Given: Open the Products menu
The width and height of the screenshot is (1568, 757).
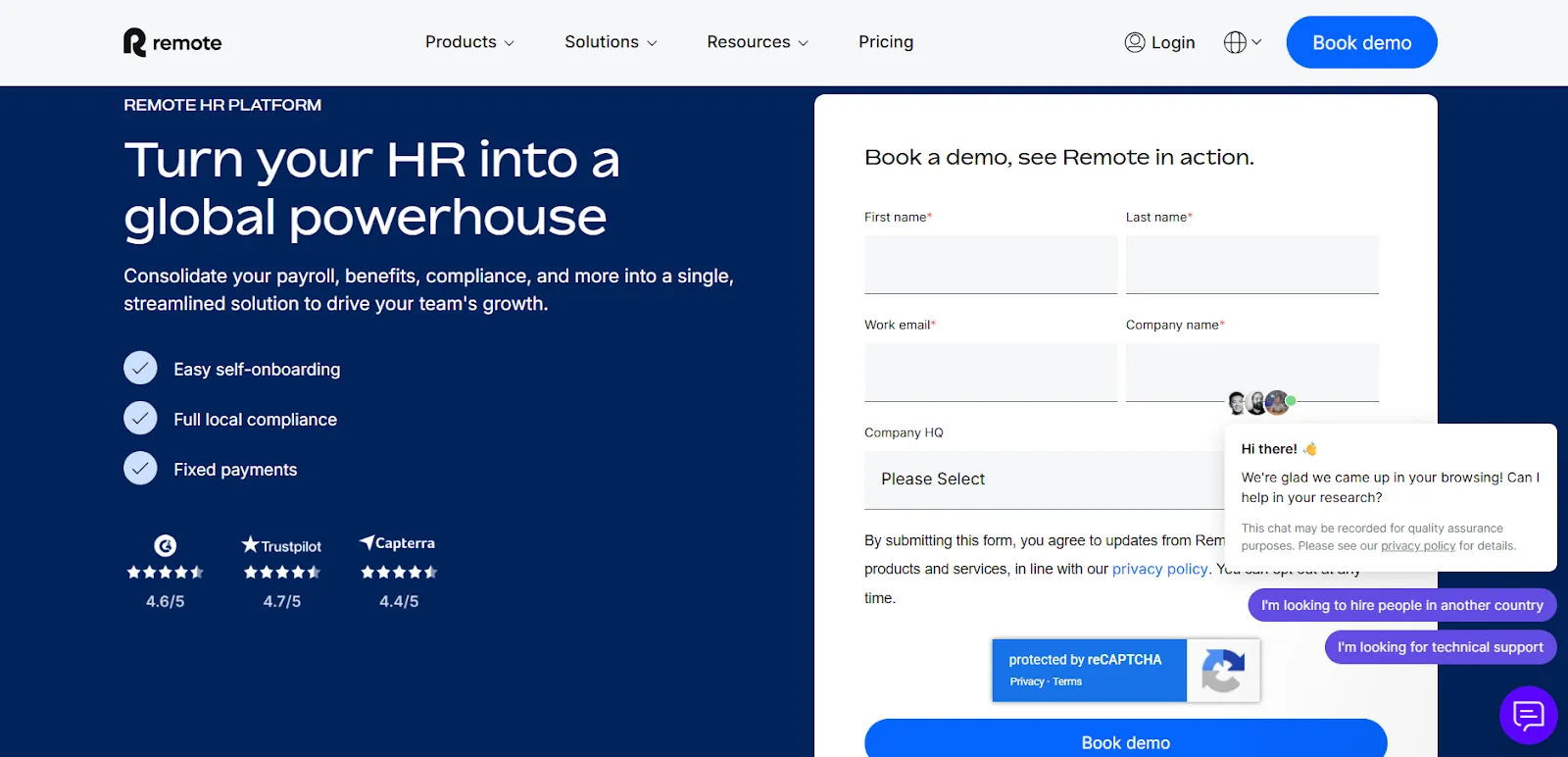Looking at the screenshot, I should (469, 42).
